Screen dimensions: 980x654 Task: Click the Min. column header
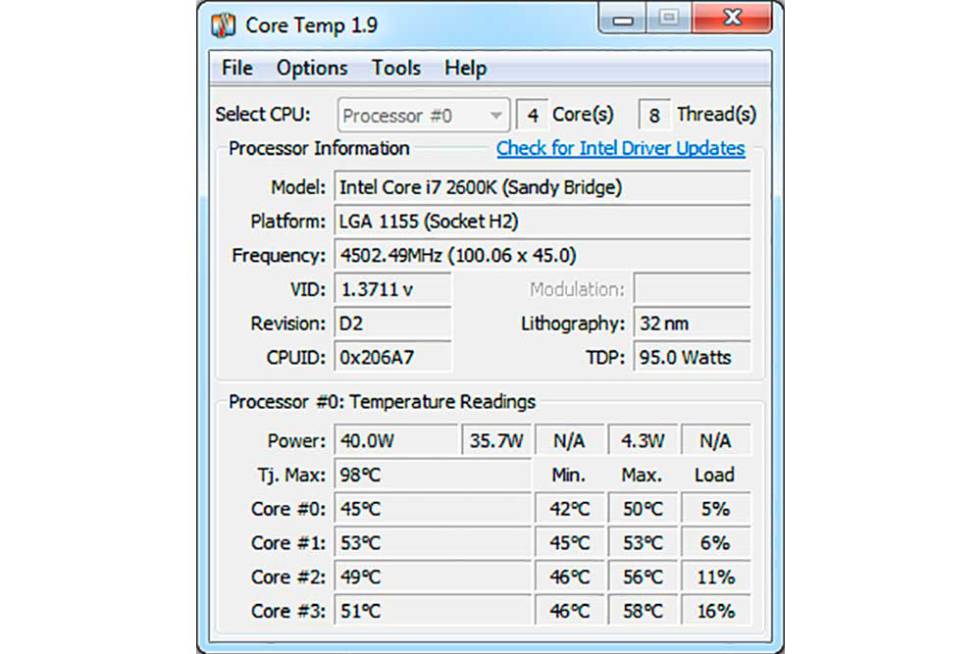569,475
